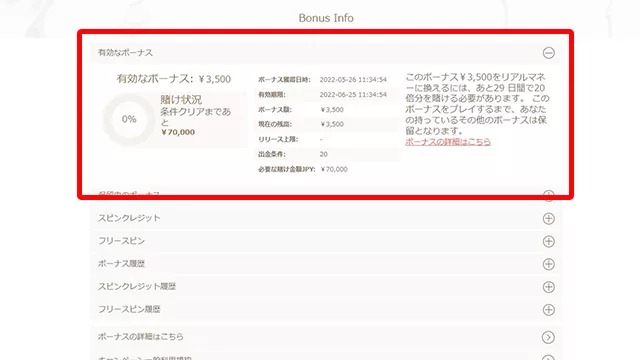Select the ボーナス額 ¥3,500 value
The height and width of the screenshot is (360, 640).
332,109
